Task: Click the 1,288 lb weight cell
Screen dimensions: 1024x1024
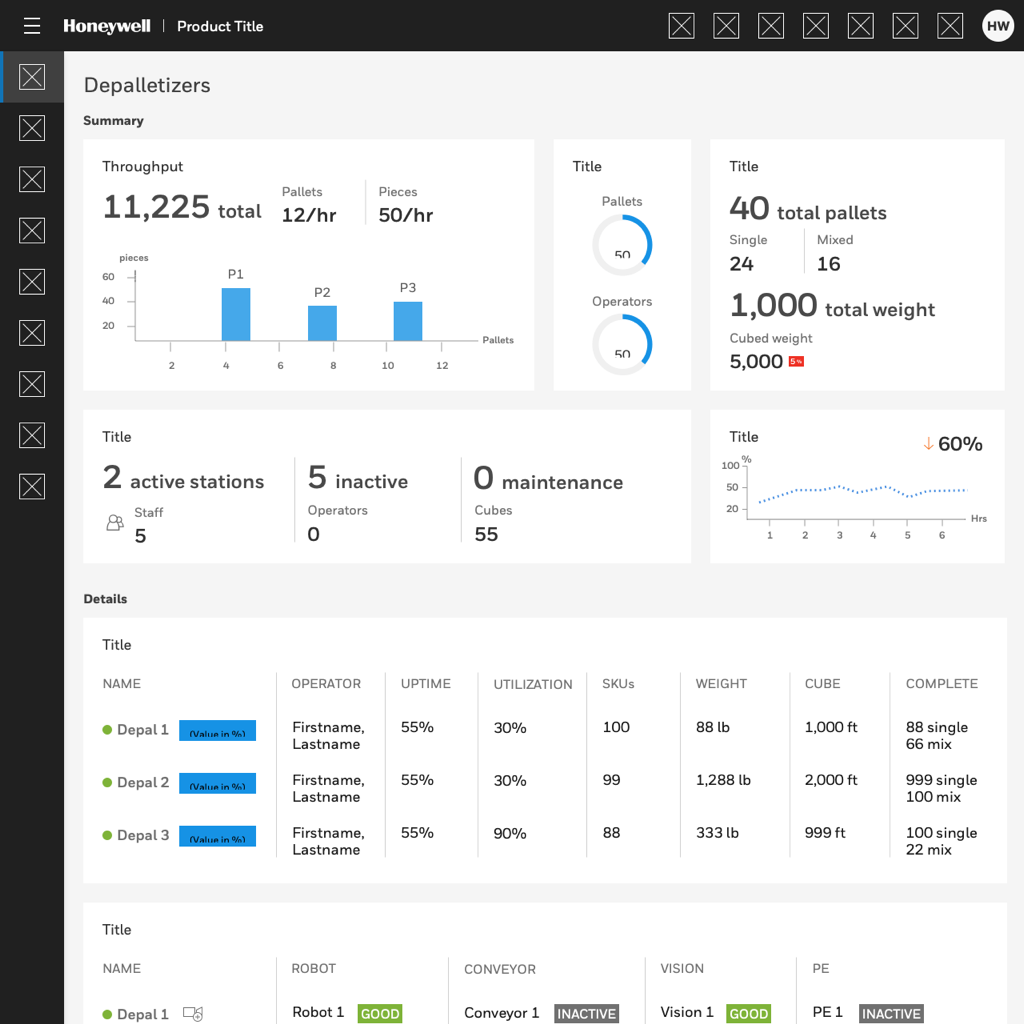Action: coord(724,780)
